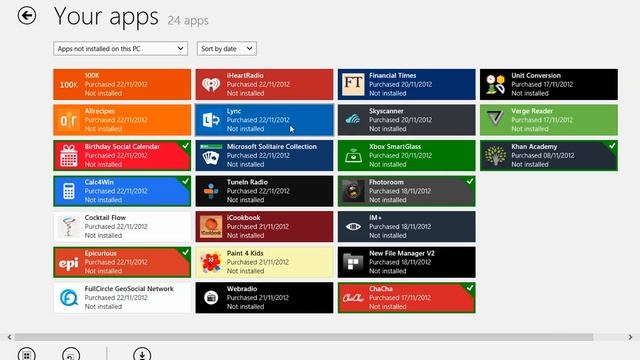Click the 'Cocktail Flow' app name
Image resolution: width=640 pixels, height=360 pixels.
[105, 218]
